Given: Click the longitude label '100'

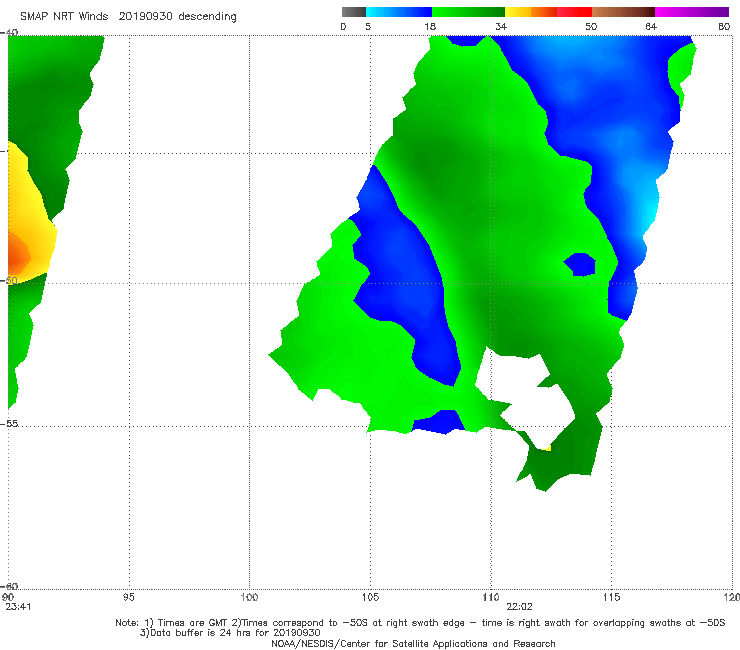Looking at the screenshot, I should pyautogui.click(x=249, y=598).
